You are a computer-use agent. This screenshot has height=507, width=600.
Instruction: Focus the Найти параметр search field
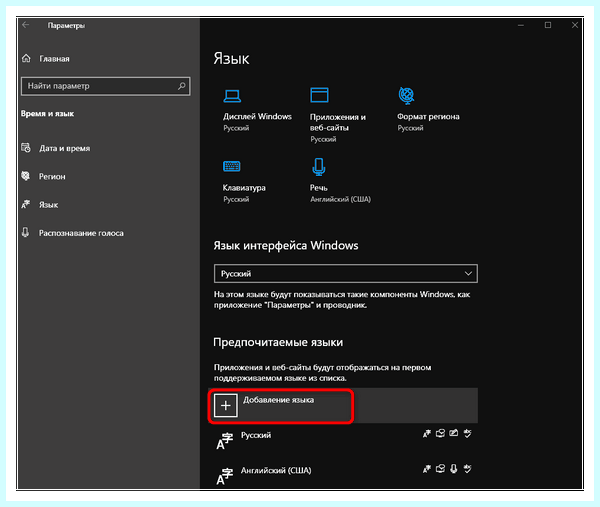(106, 86)
